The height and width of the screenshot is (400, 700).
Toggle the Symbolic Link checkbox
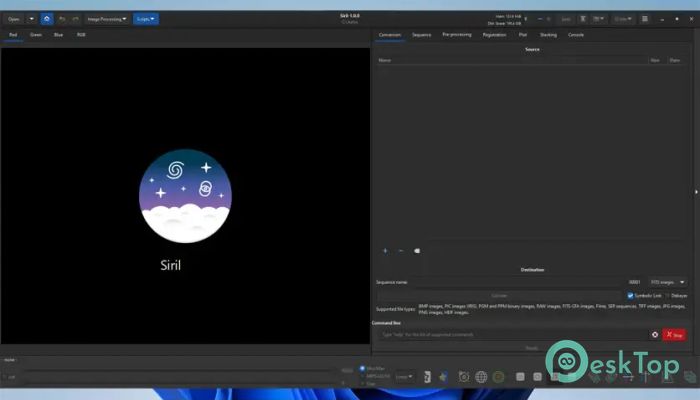point(630,296)
